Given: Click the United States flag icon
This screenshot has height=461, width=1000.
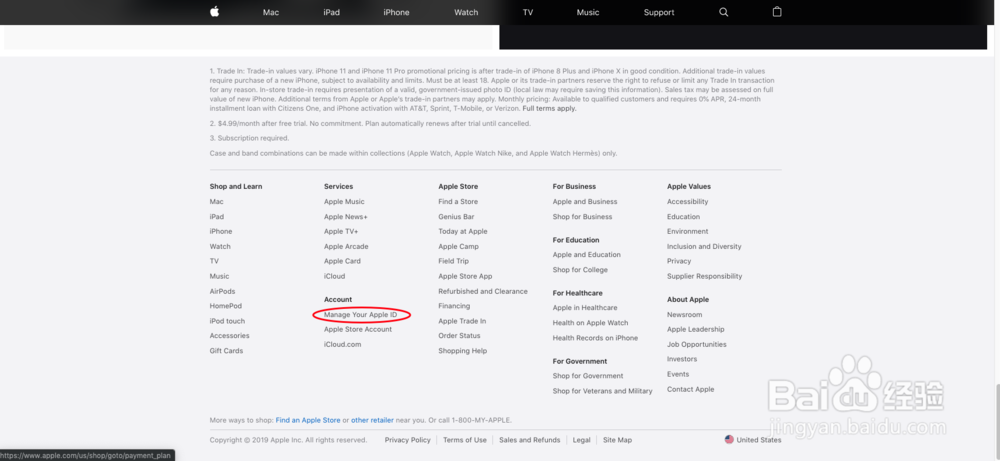Looking at the screenshot, I should tap(729, 439).
